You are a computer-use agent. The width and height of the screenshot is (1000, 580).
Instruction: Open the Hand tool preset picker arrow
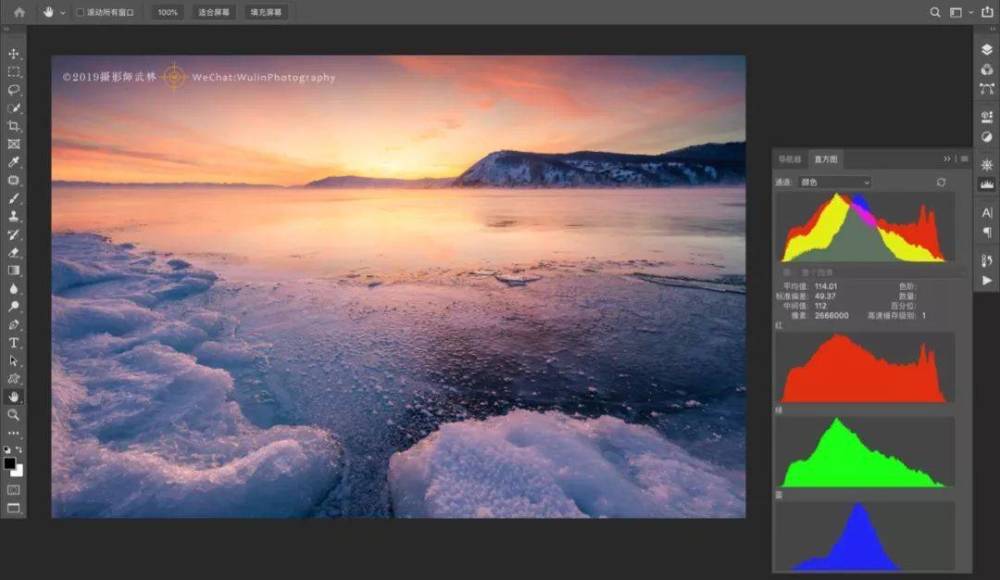62,13
